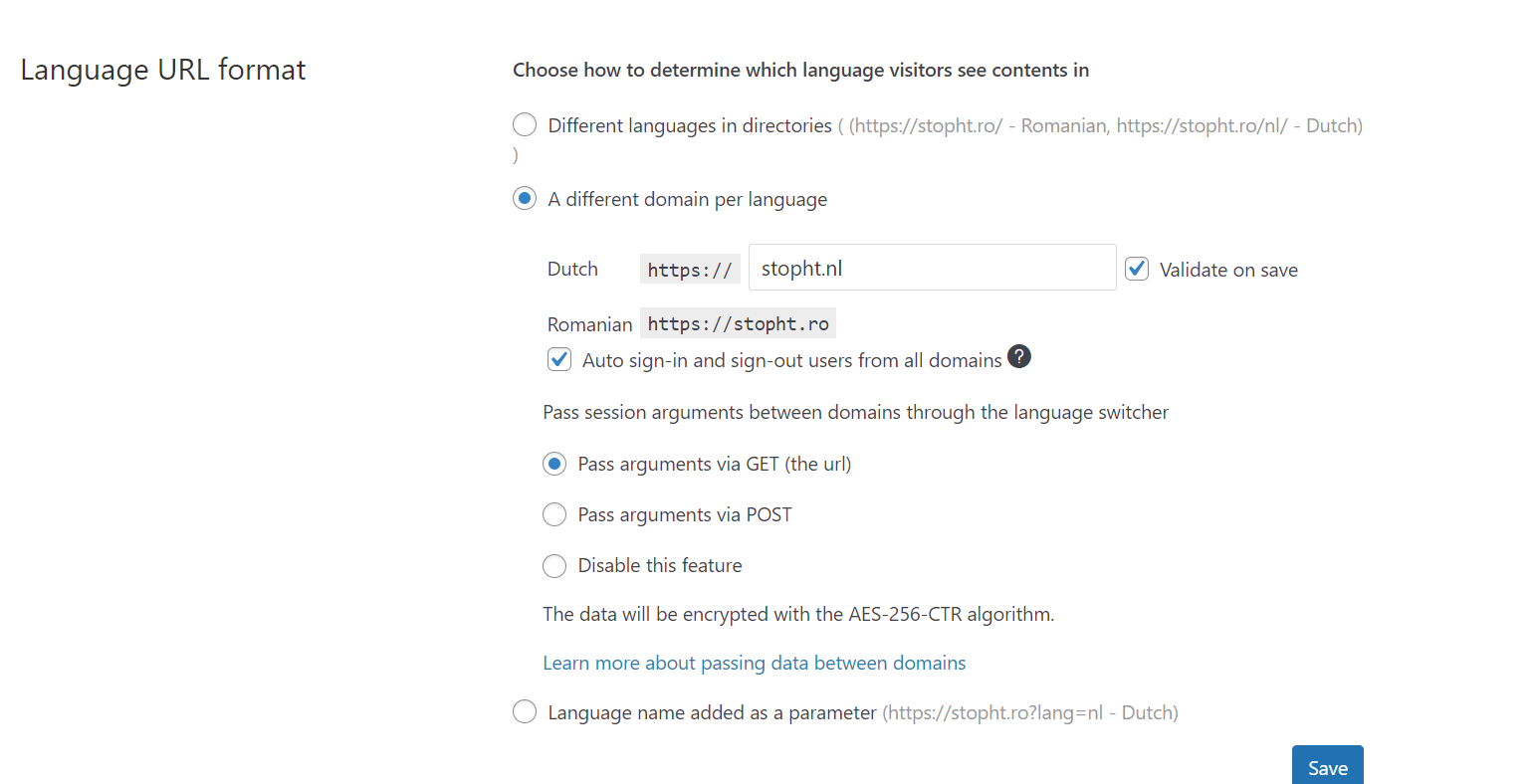Click the AES-256-CTR encryption notice text

tap(798, 614)
